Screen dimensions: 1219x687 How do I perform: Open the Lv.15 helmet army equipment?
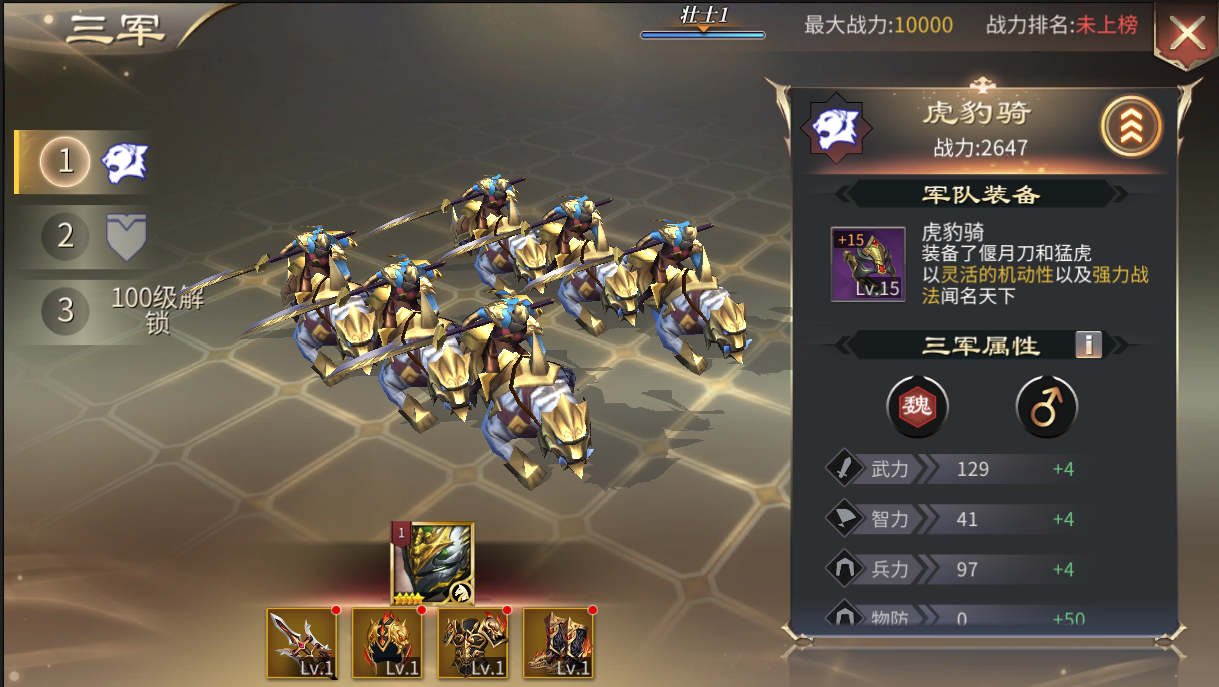[868, 264]
